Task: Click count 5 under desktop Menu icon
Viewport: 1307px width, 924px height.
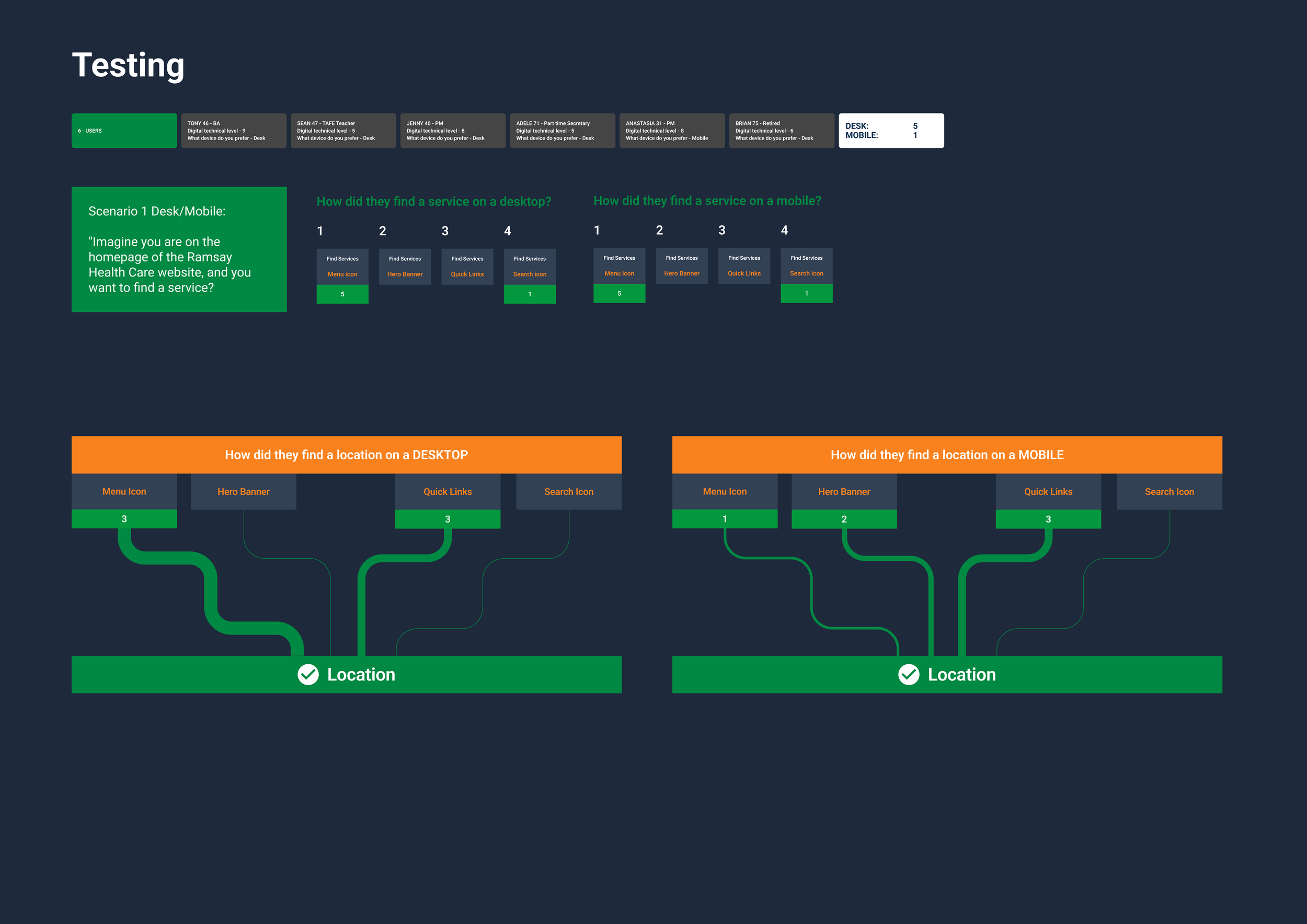Action: pyautogui.click(x=342, y=294)
